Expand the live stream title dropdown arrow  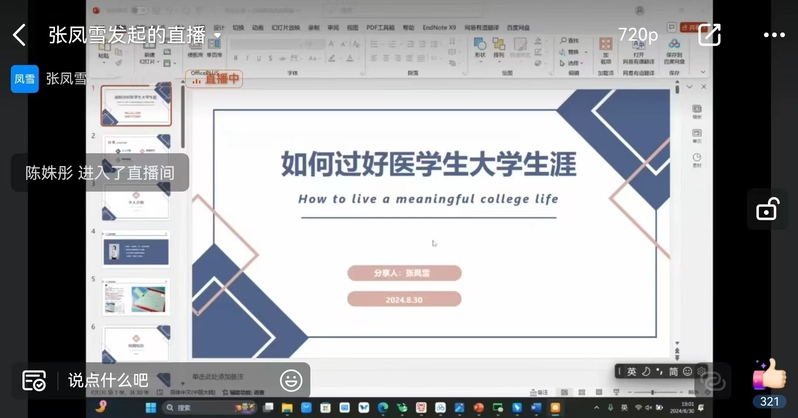tap(218, 37)
